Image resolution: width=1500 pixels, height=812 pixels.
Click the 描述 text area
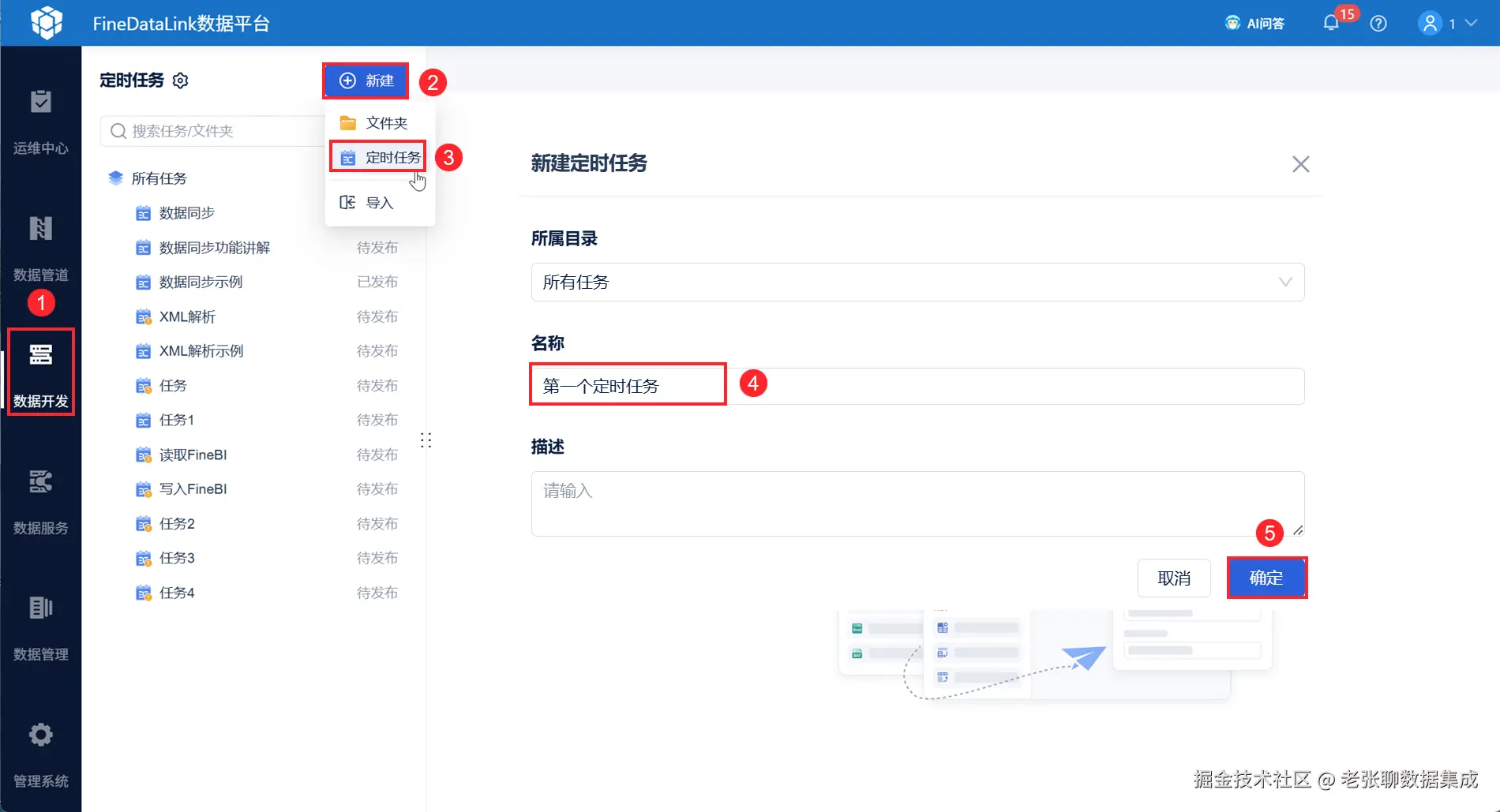tap(917, 503)
